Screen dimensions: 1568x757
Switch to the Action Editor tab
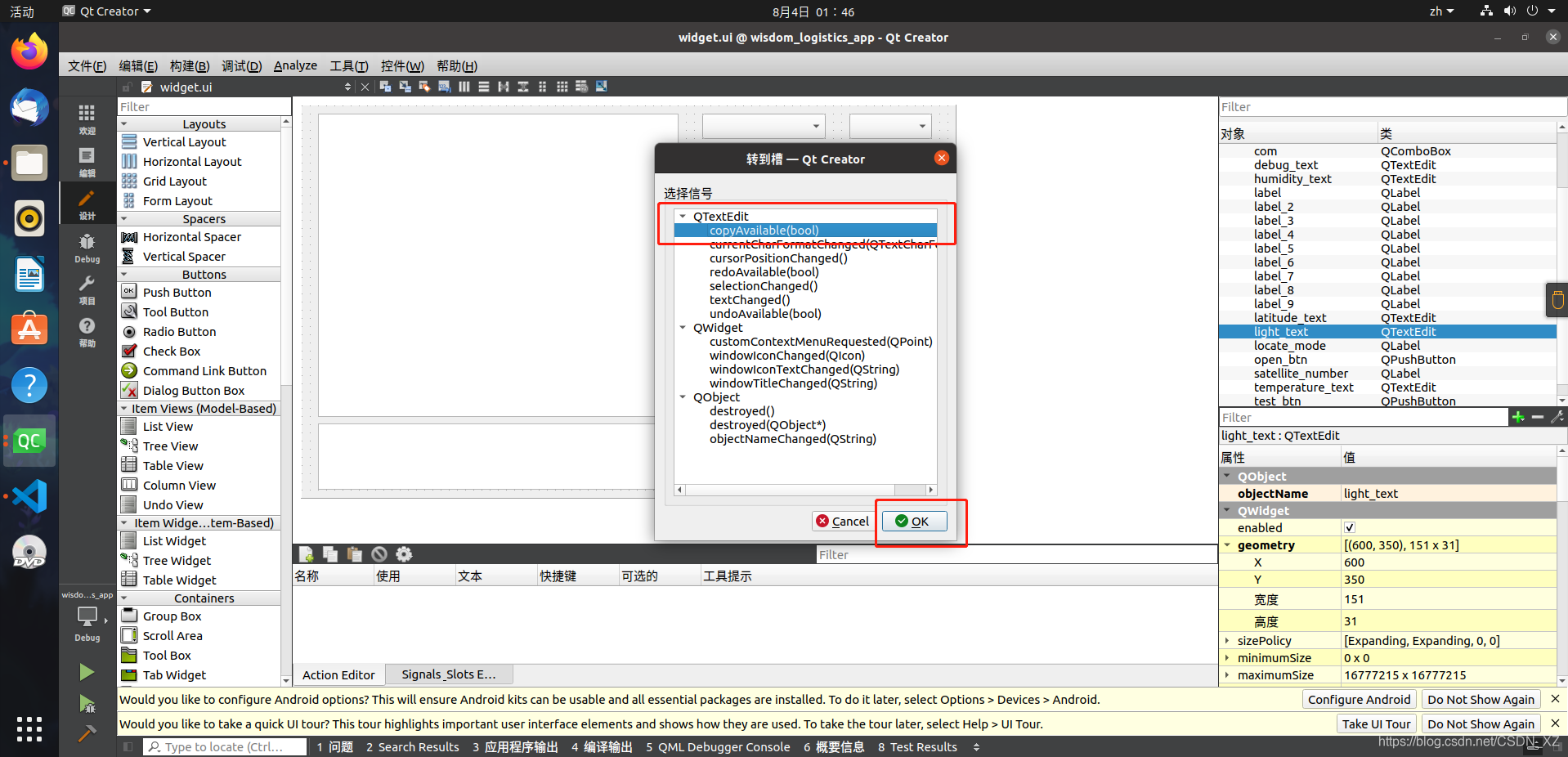(338, 674)
